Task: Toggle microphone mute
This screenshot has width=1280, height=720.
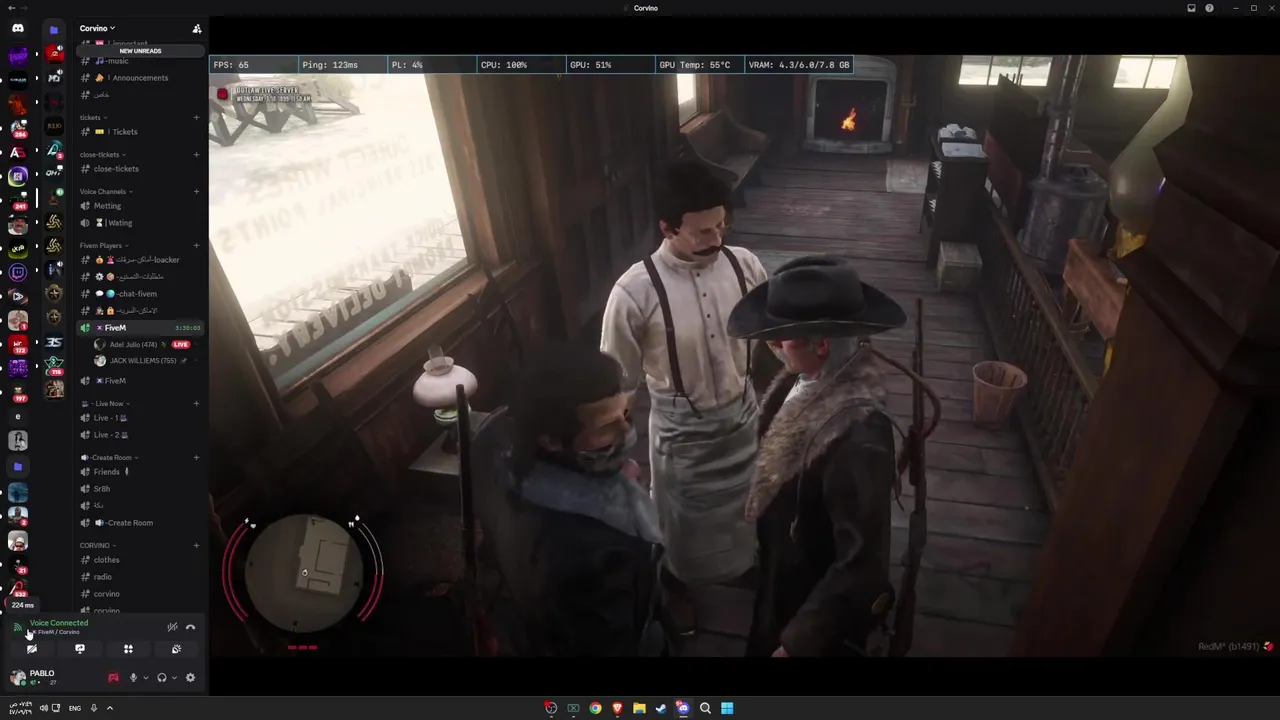Action: point(133,677)
